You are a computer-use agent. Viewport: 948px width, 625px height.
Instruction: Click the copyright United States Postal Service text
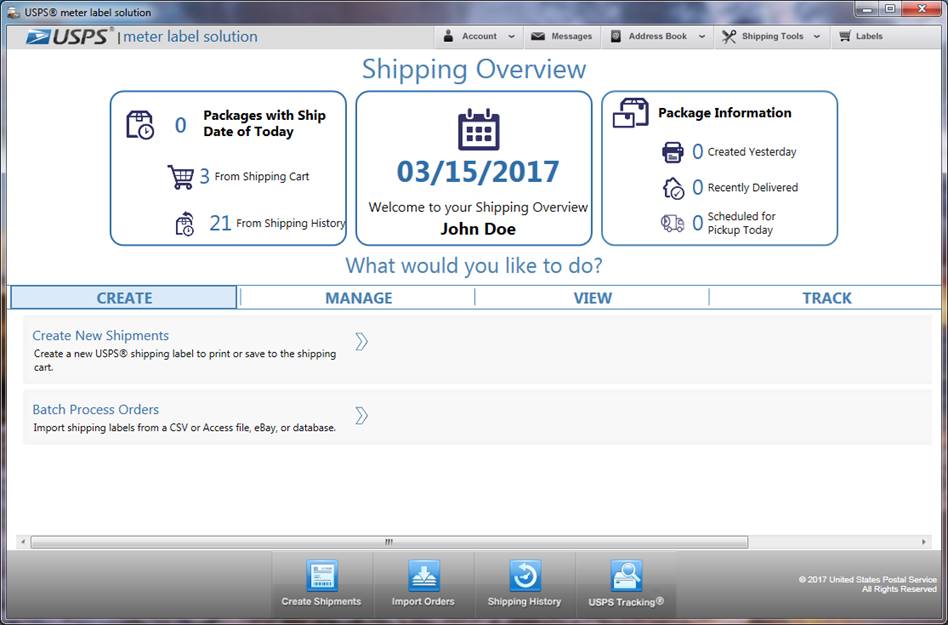tap(868, 584)
